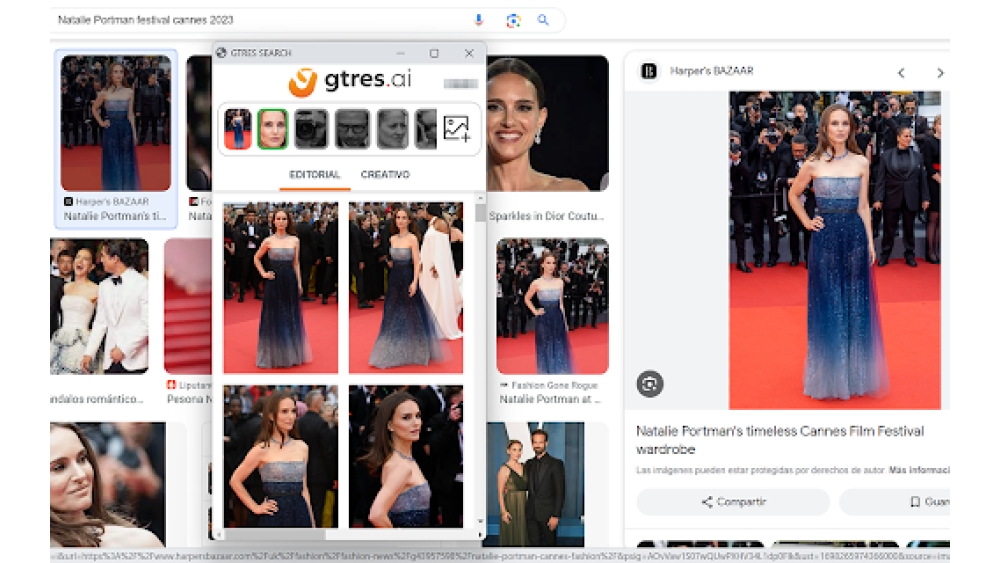This screenshot has height=563, width=1000.
Task: Open the smiling close-up 'Sparkles in Dior' result
Action: point(547,123)
